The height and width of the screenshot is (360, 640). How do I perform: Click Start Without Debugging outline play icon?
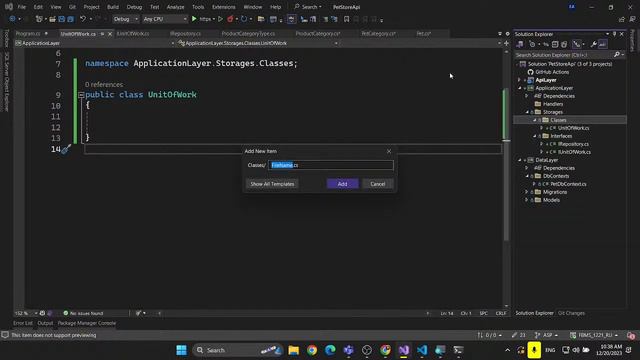click(x=220, y=19)
